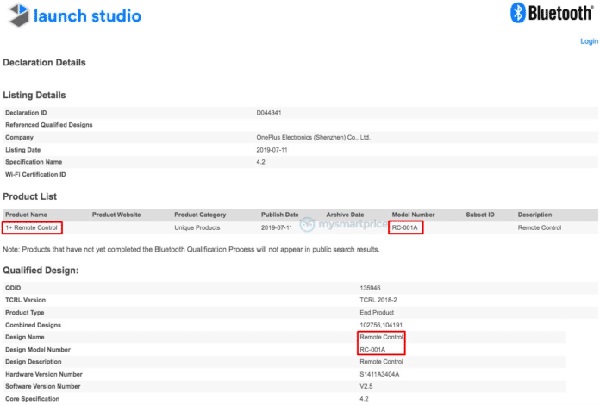Click the Wi-Fi Certification ID label
The image size is (600, 405).
coord(36,175)
